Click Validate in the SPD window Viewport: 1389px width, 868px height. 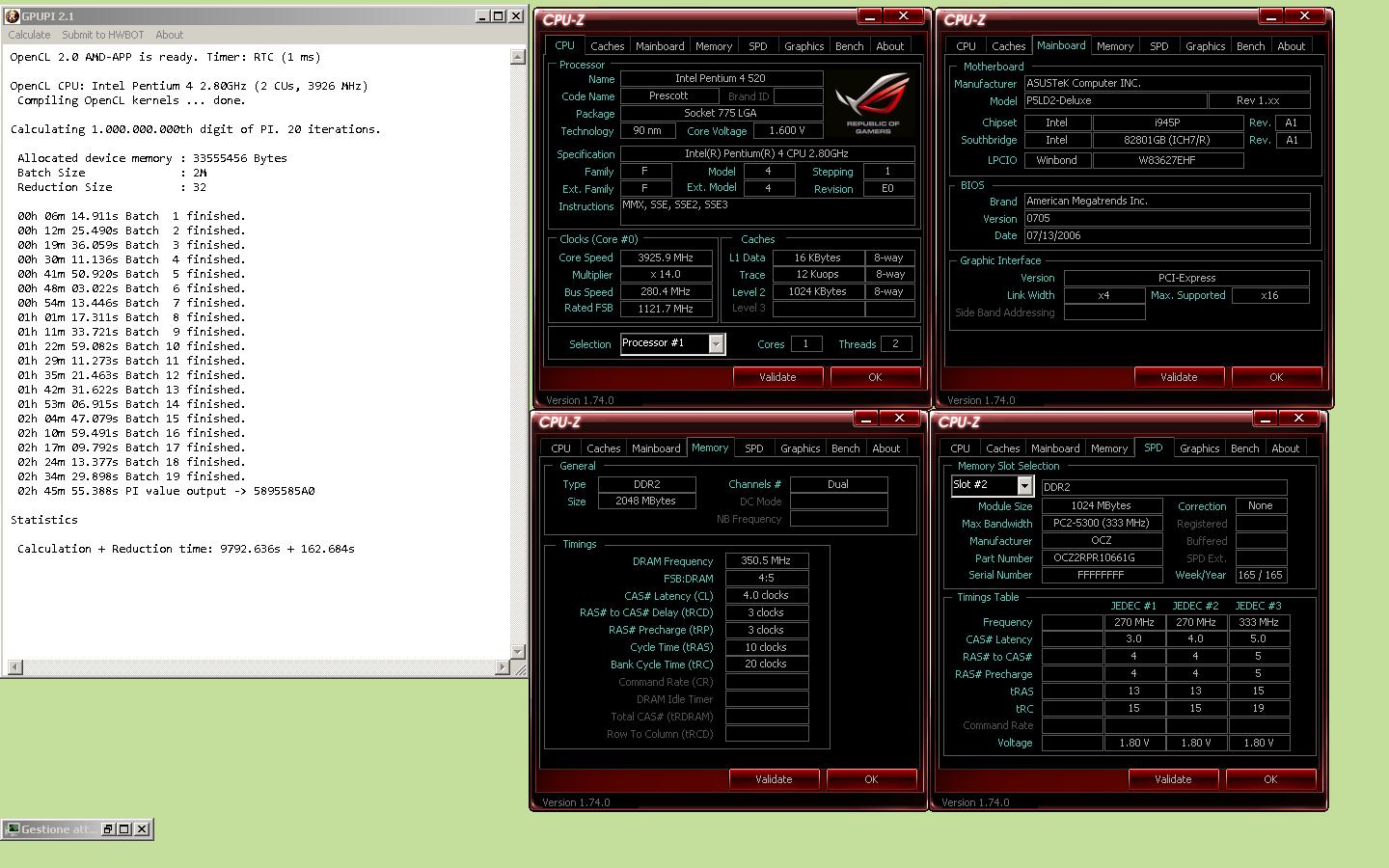1173,779
